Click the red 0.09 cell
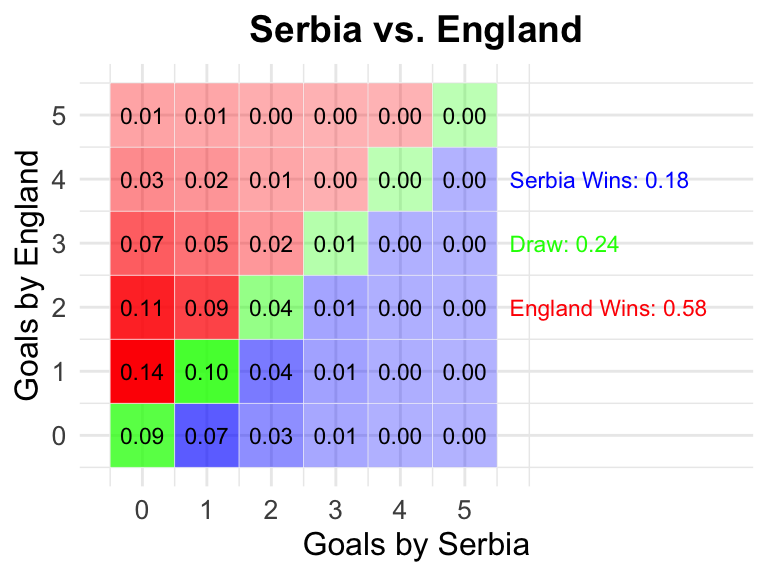The width and height of the screenshot is (768, 576). [x=207, y=307]
